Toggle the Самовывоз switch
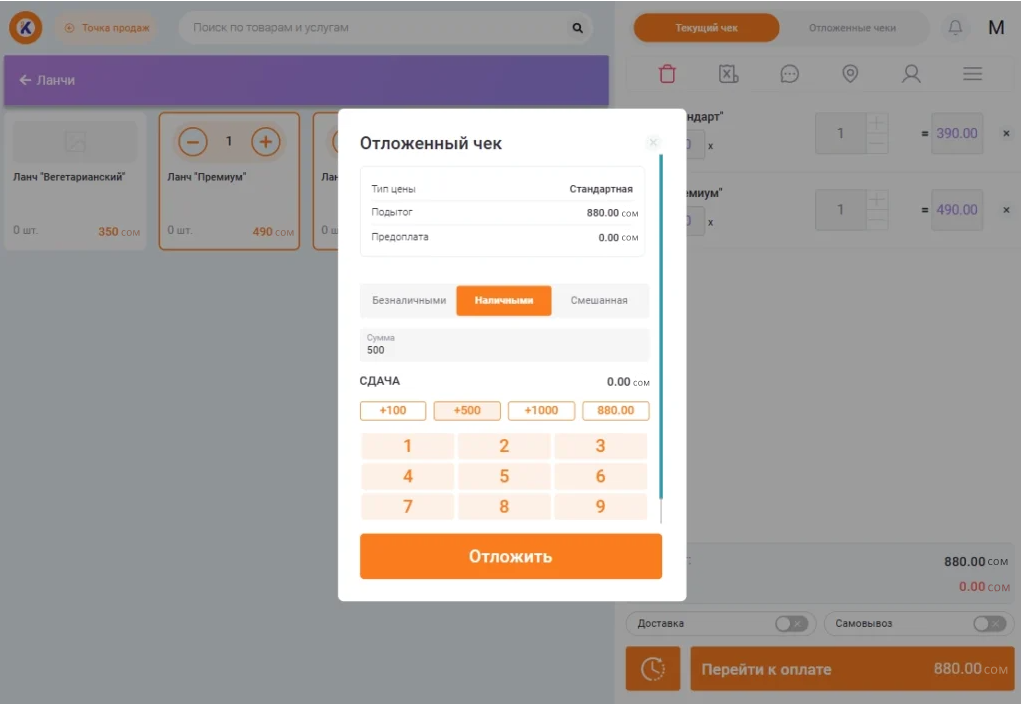 click(x=988, y=624)
